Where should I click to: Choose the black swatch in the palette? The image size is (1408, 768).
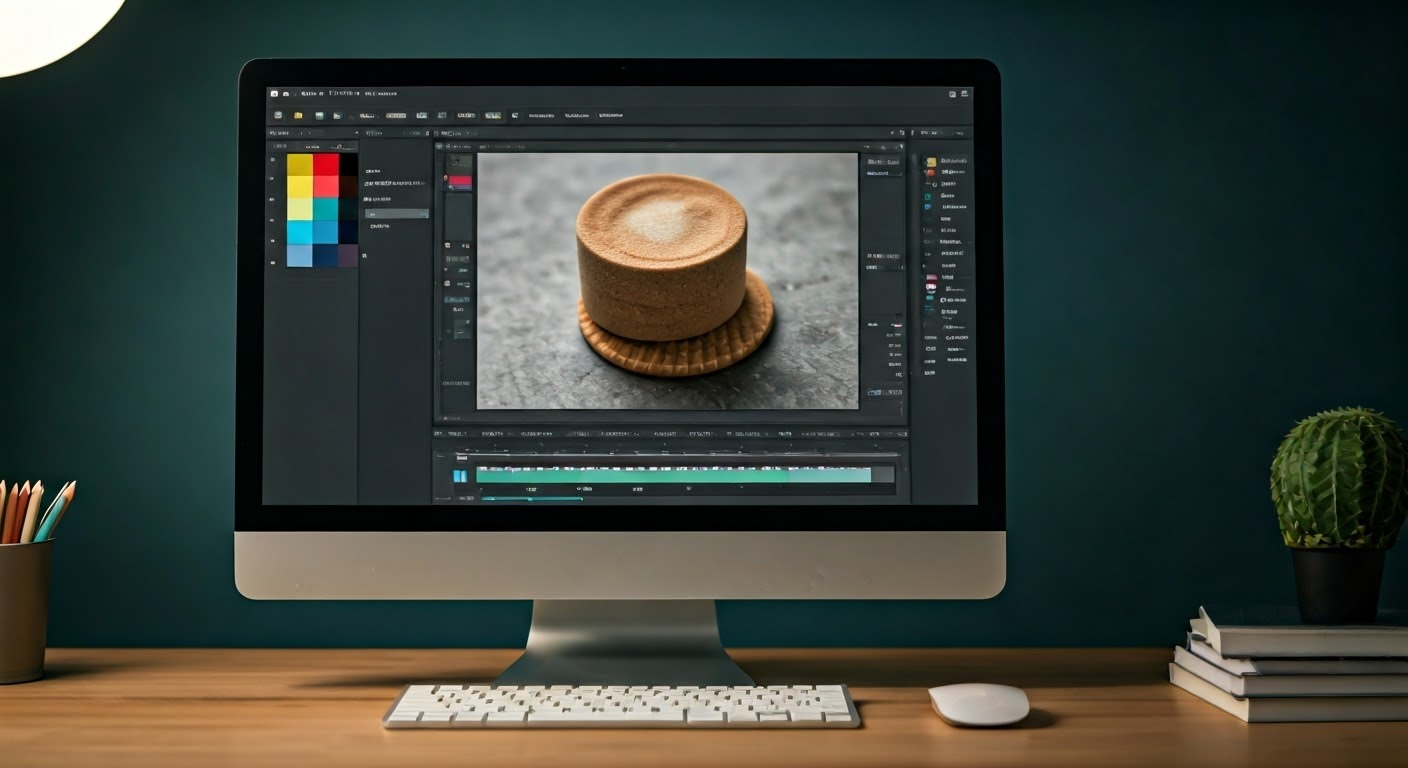coord(348,165)
